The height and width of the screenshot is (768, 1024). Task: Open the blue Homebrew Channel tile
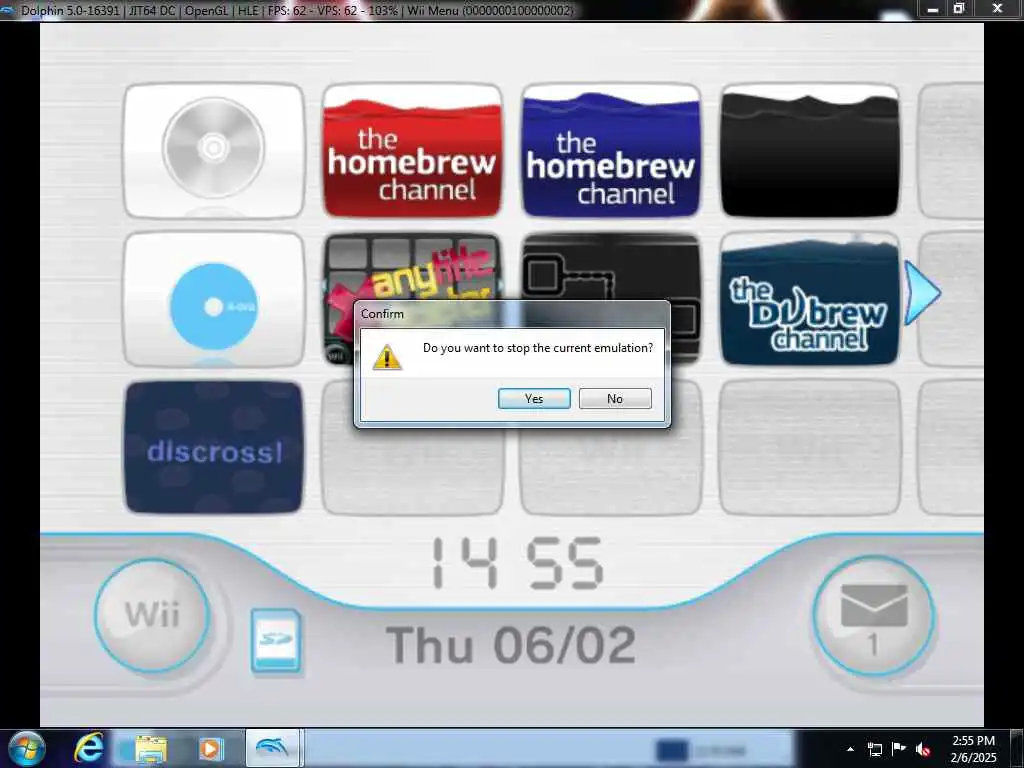(x=611, y=150)
